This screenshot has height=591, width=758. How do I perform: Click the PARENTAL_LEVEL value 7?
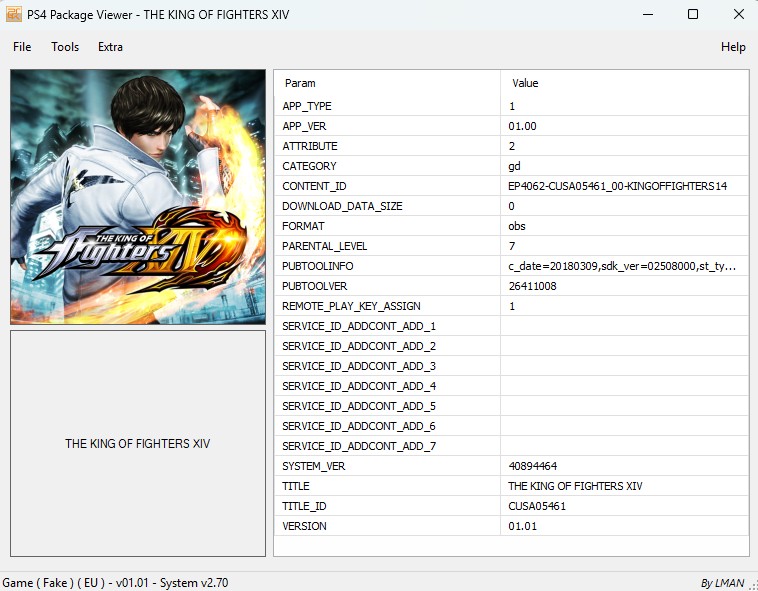tap(512, 246)
